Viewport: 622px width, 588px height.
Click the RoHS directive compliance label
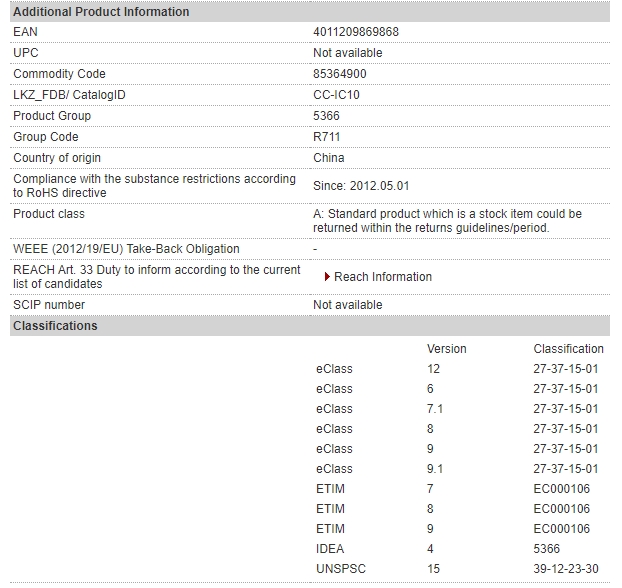click(x=154, y=186)
